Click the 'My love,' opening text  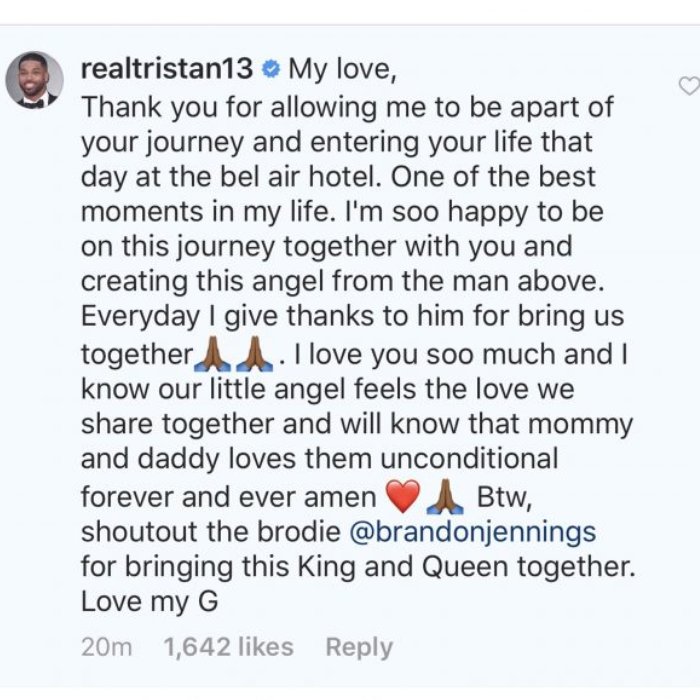click(x=342, y=69)
